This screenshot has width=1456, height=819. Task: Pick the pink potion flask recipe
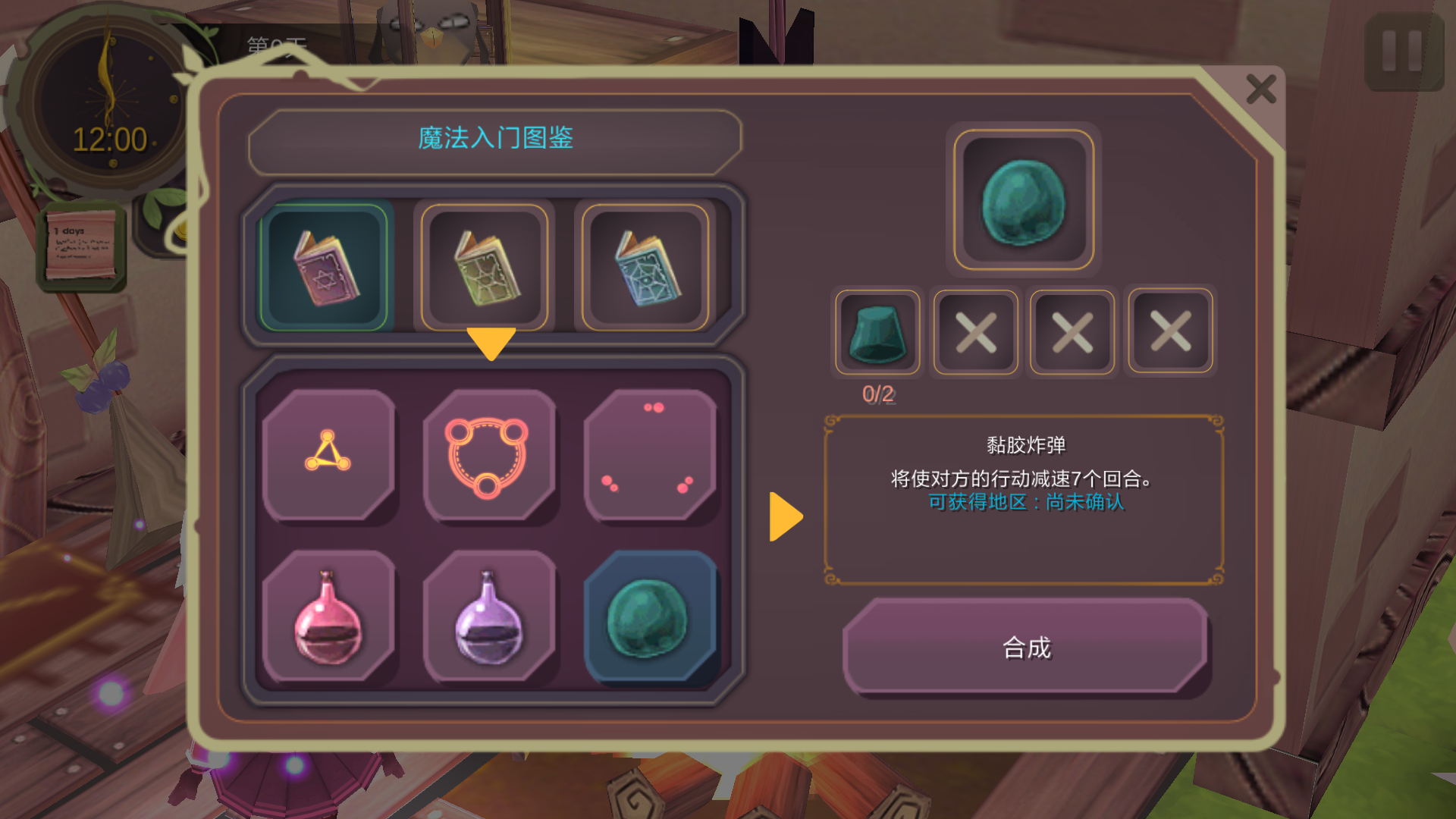328,617
